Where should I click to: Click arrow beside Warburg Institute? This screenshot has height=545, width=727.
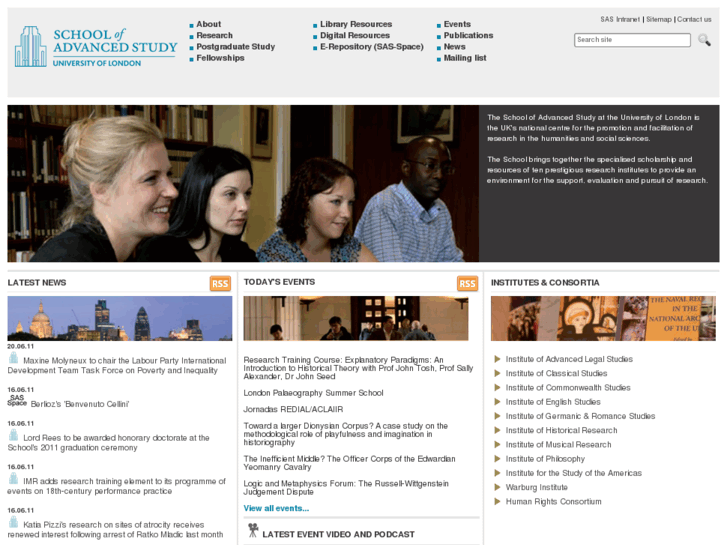(x=497, y=487)
